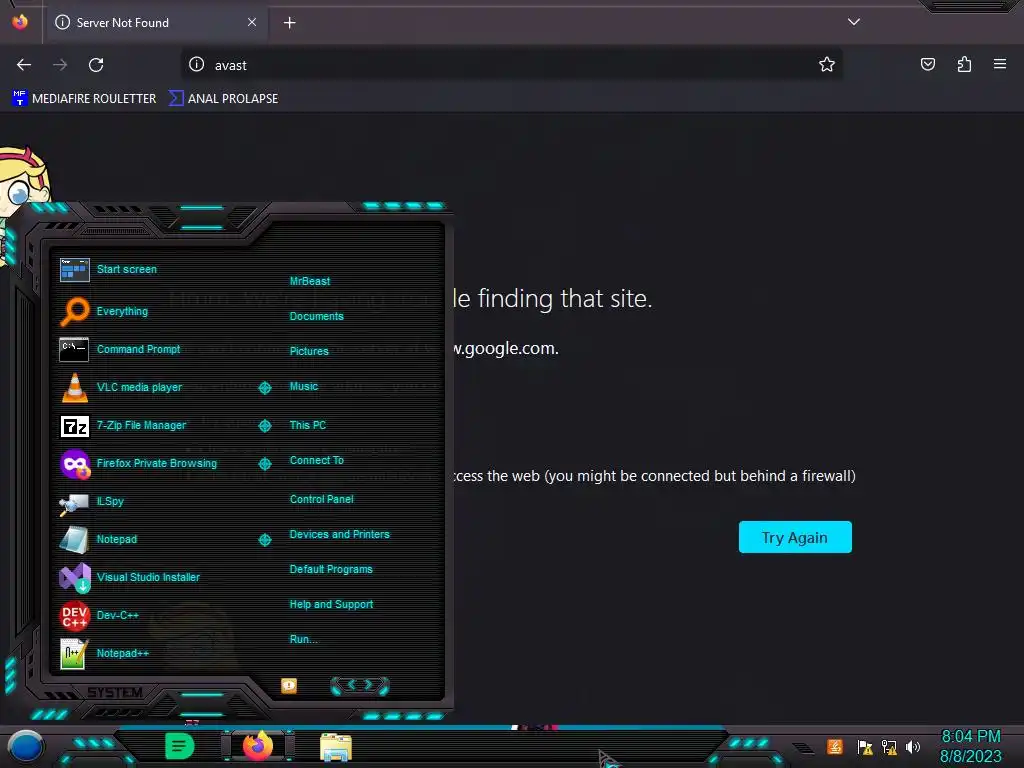The width and height of the screenshot is (1024, 768).
Task: Click the site info icon in address bar
Action: [x=197, y=65]
